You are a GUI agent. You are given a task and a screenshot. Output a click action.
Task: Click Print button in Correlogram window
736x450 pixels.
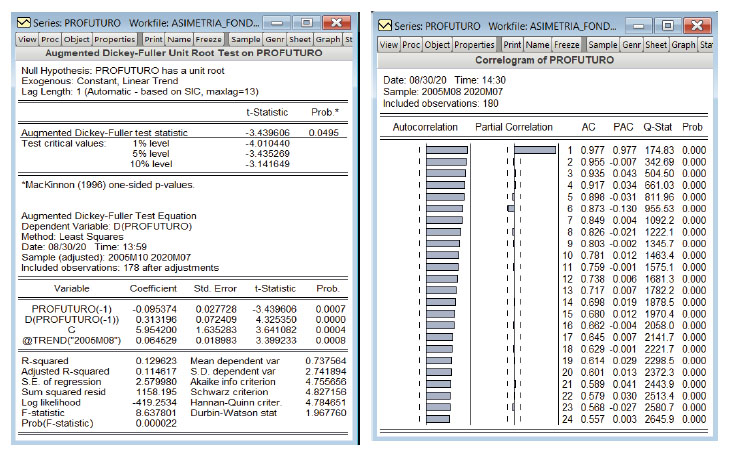512,45
